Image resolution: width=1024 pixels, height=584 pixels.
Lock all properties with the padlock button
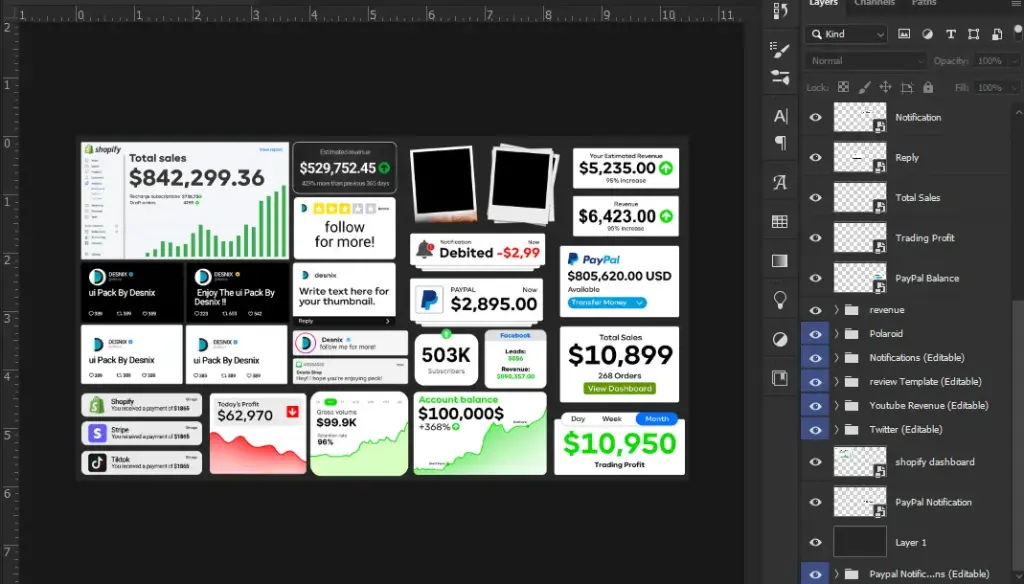point(927,87)
